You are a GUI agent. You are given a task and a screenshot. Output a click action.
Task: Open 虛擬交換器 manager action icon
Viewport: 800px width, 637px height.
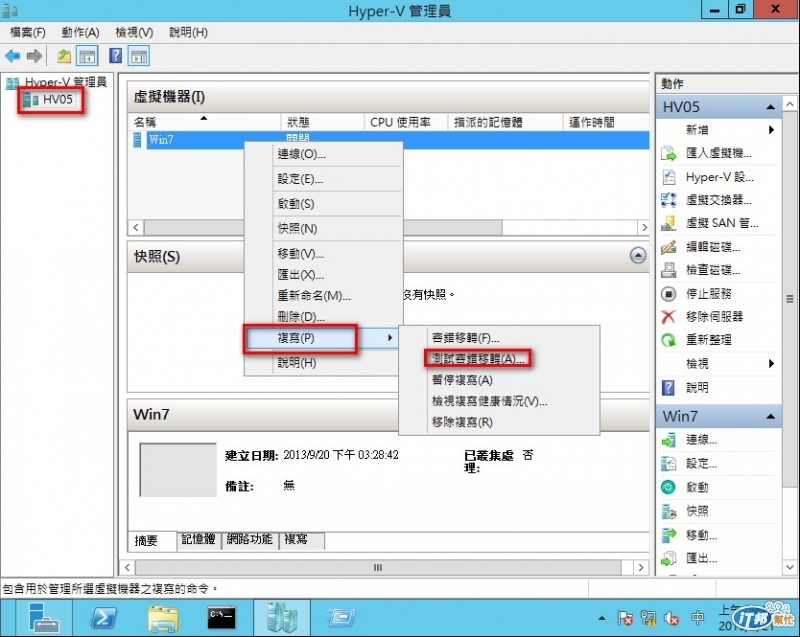click(668, 200)
